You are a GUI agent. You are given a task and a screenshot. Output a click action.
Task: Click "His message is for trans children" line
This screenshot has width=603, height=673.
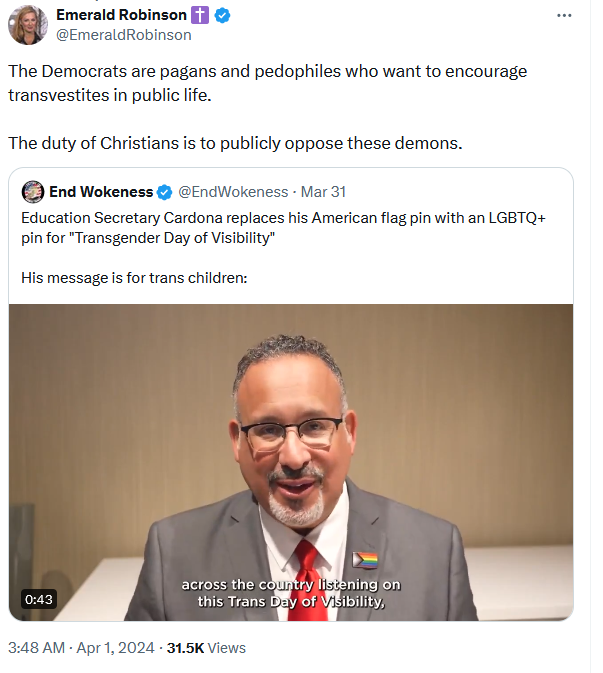pos(134,278)
